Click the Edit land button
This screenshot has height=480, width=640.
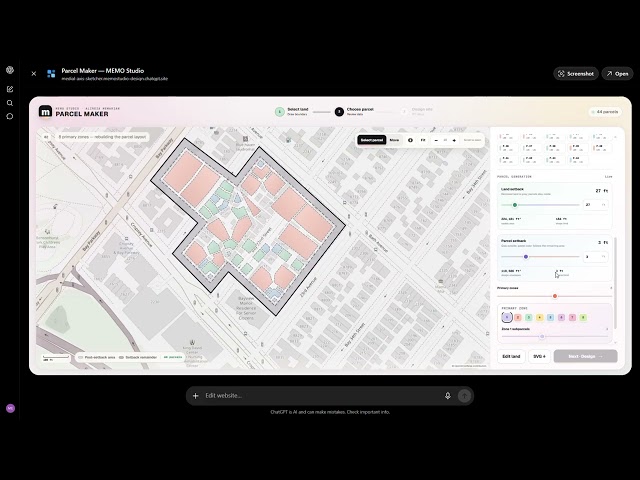(511, 356)
